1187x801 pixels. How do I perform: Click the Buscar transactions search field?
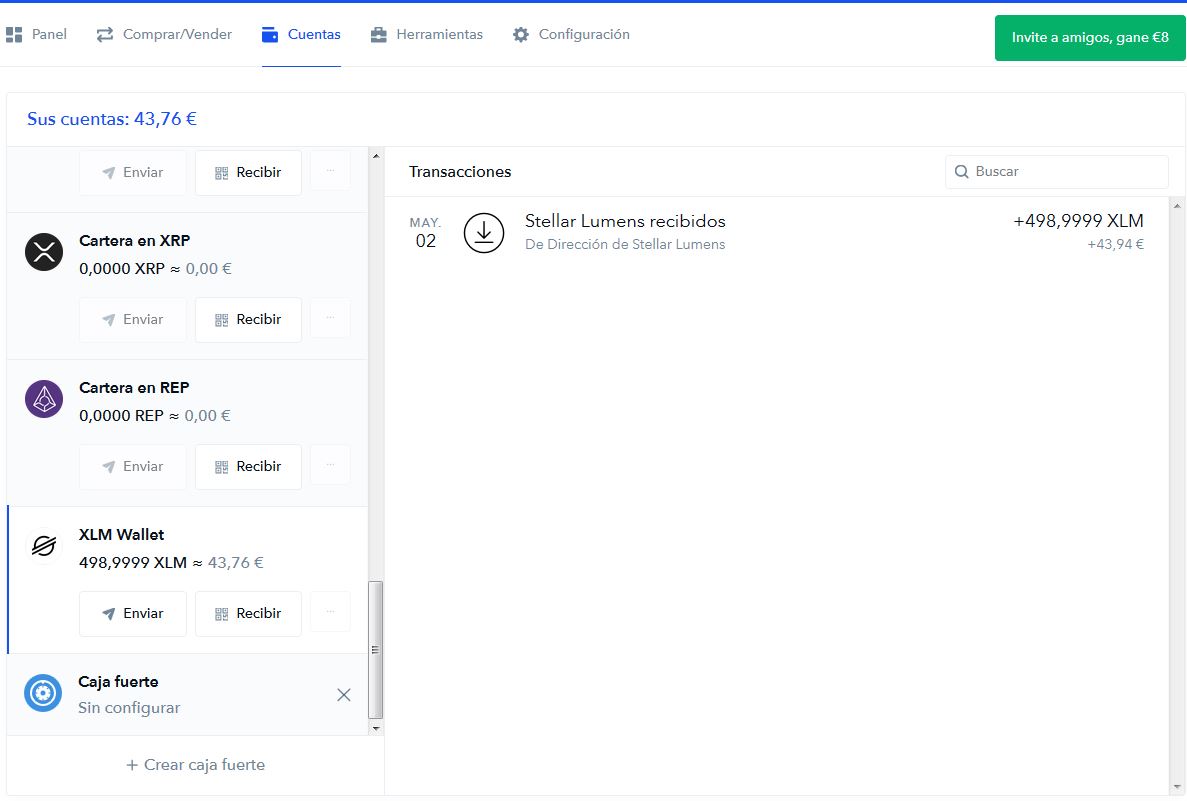point(1056,172)
